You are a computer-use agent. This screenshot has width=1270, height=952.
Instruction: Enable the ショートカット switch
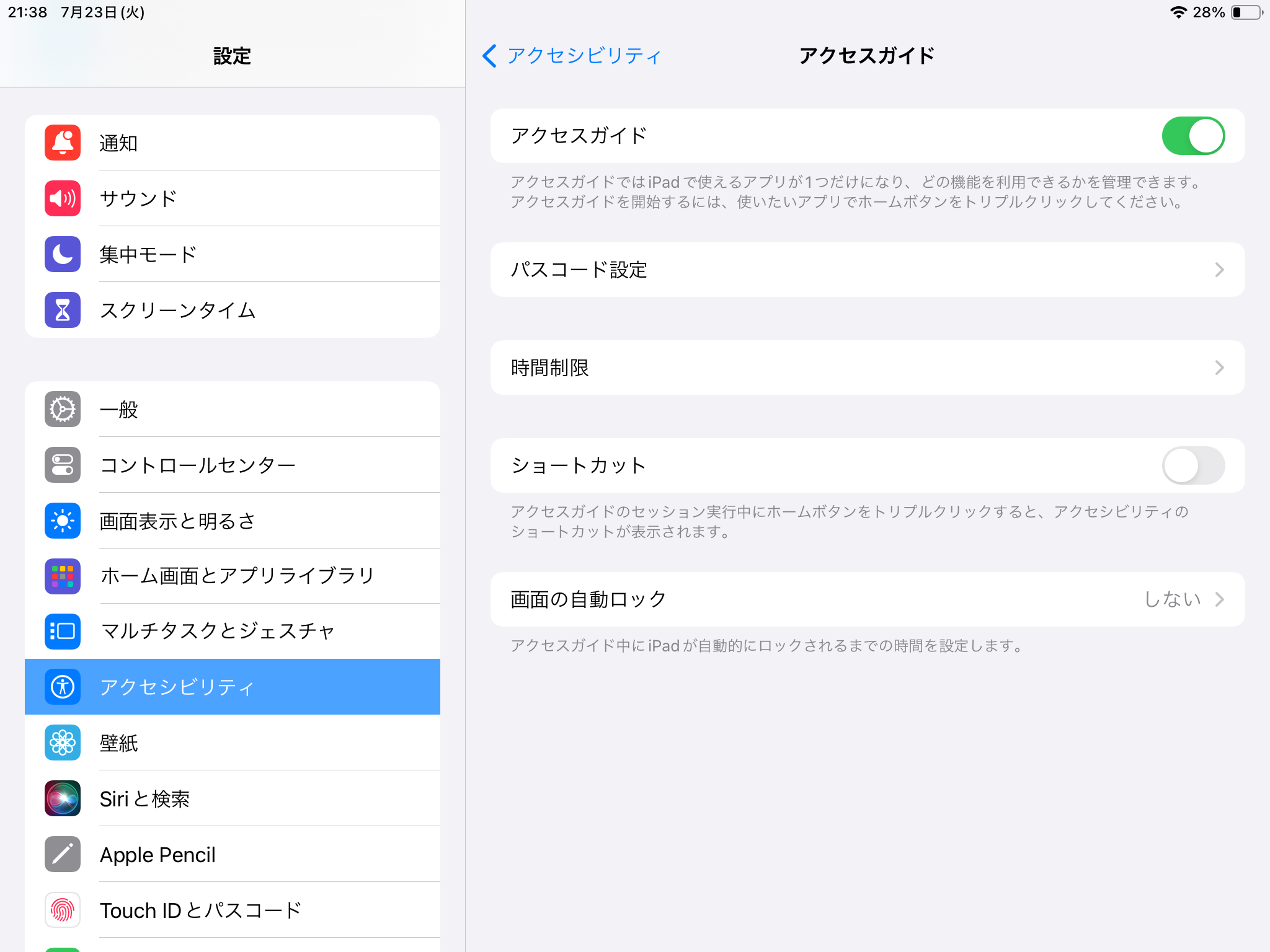1192,465
